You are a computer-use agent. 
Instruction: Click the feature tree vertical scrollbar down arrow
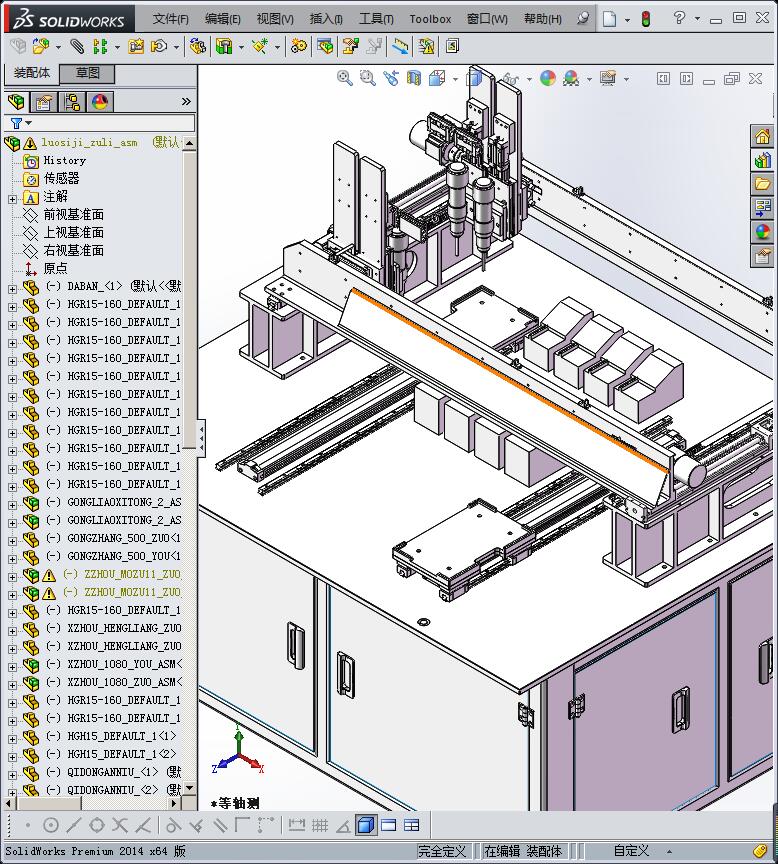[x=190, y=788]
